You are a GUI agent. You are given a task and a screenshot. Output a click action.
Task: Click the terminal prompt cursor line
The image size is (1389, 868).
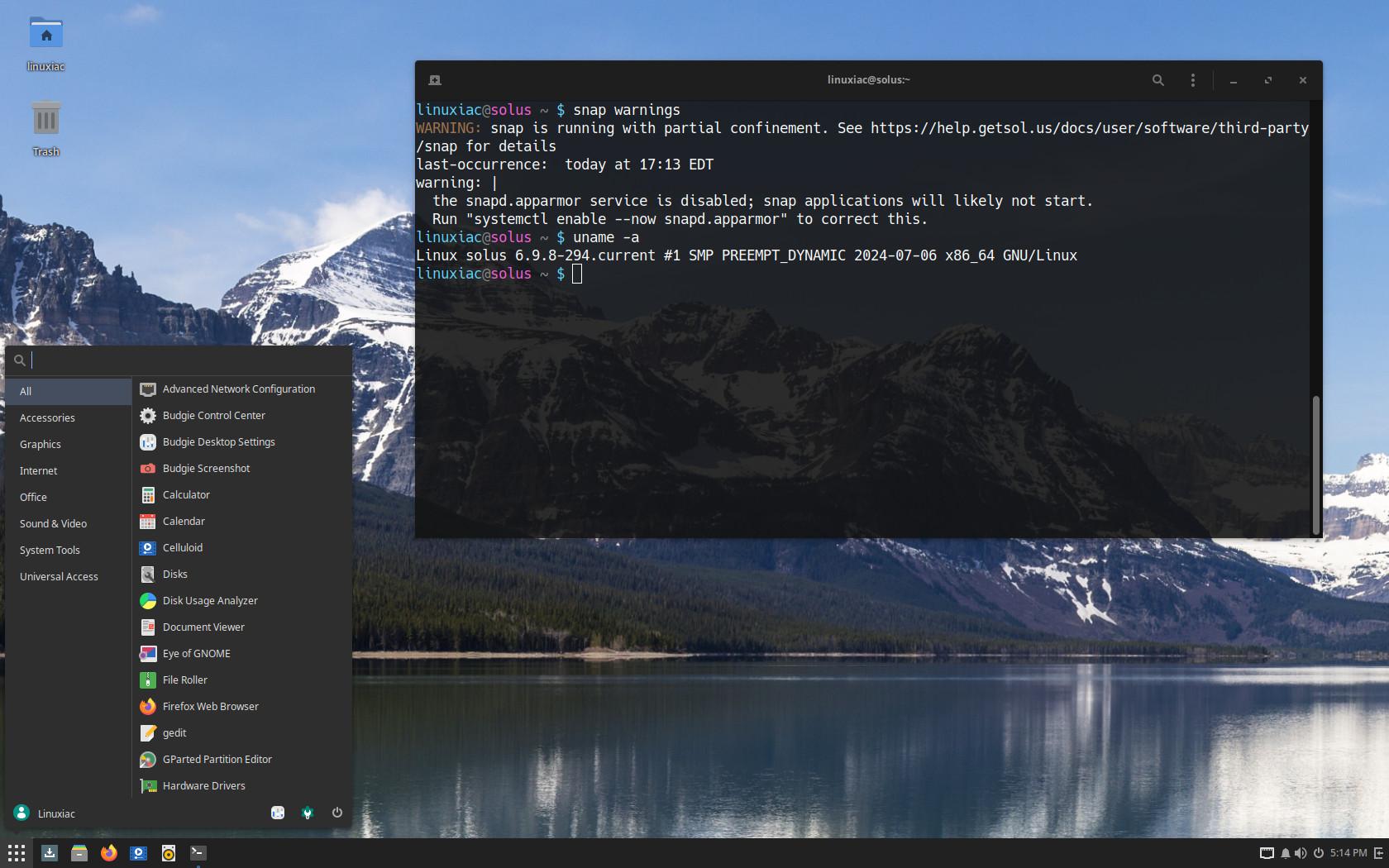[499, 274]
